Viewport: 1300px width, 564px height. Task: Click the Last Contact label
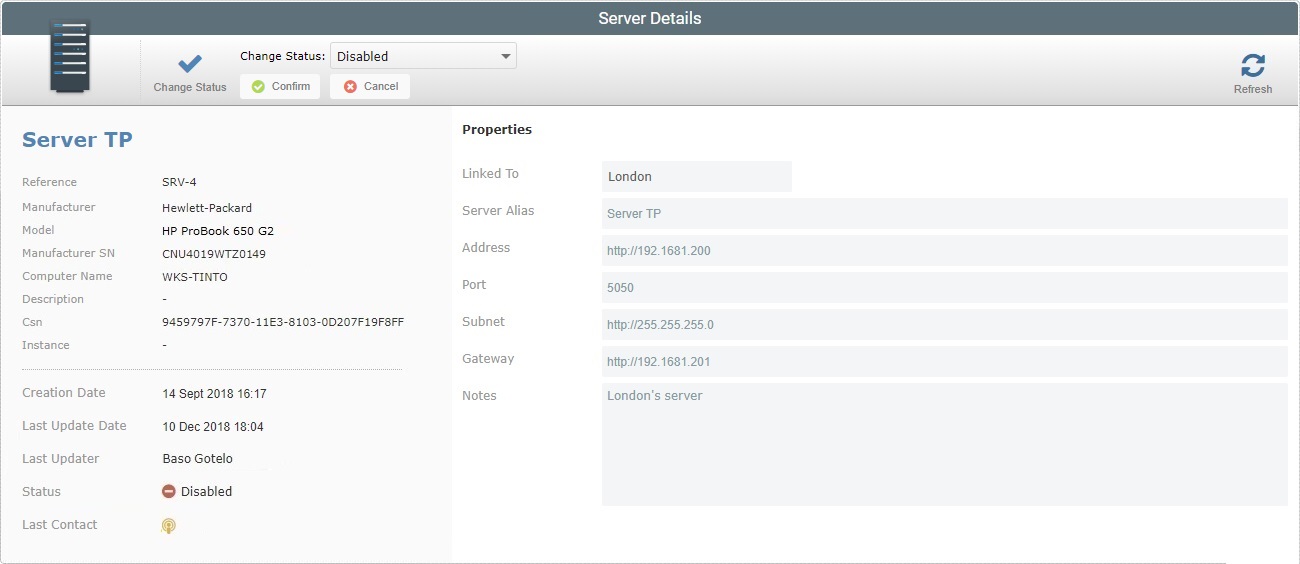(60, 525)
